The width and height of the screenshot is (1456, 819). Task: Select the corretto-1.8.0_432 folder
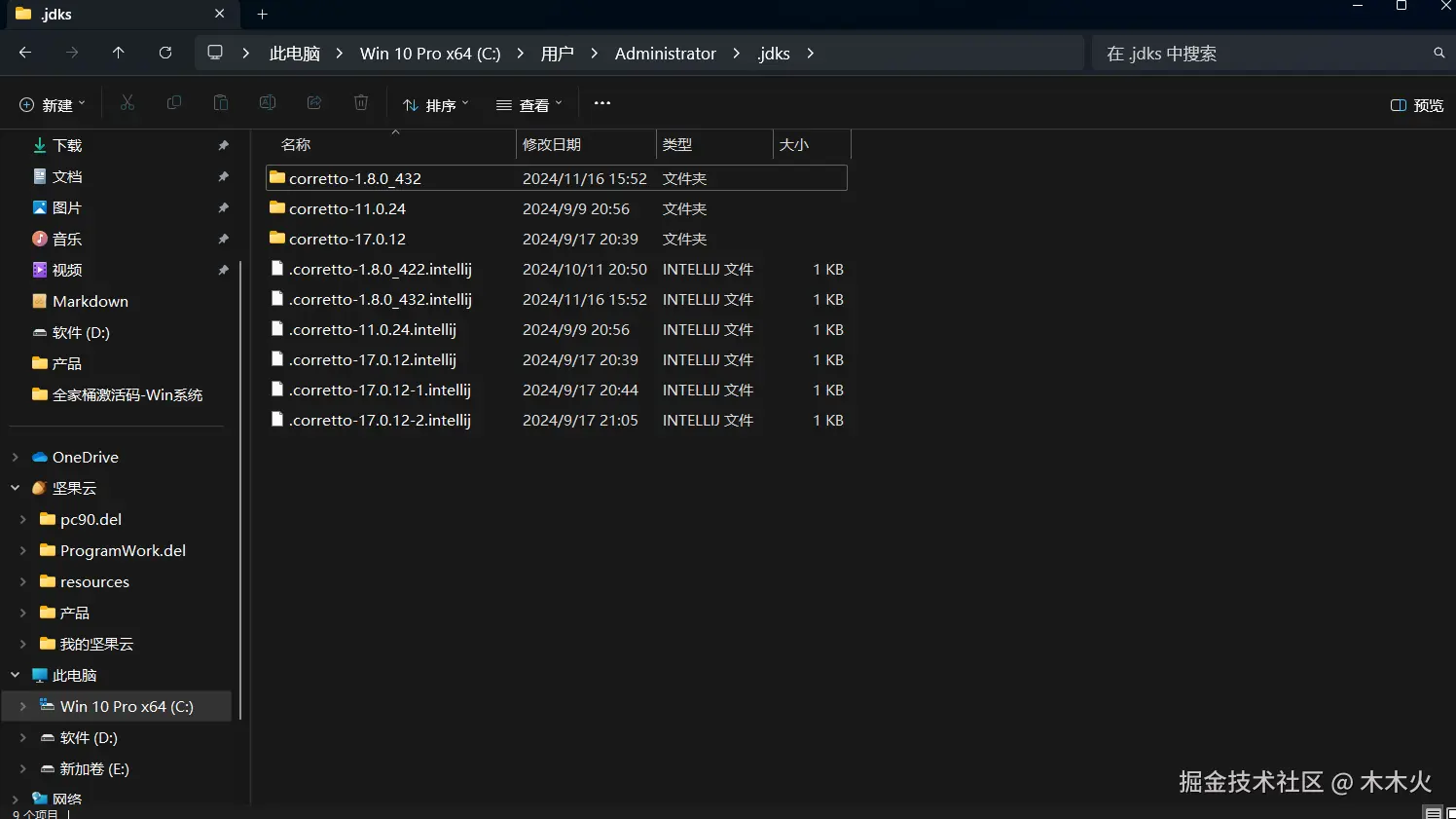[557, 178]
